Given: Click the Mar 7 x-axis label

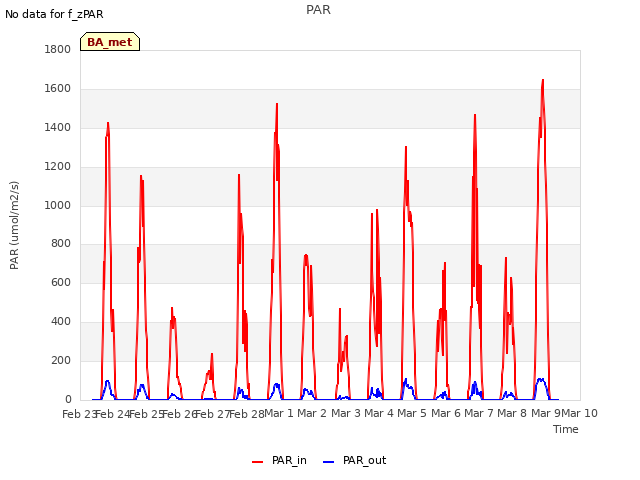Looking at the screenshot, I should click(x=479, y=413).
